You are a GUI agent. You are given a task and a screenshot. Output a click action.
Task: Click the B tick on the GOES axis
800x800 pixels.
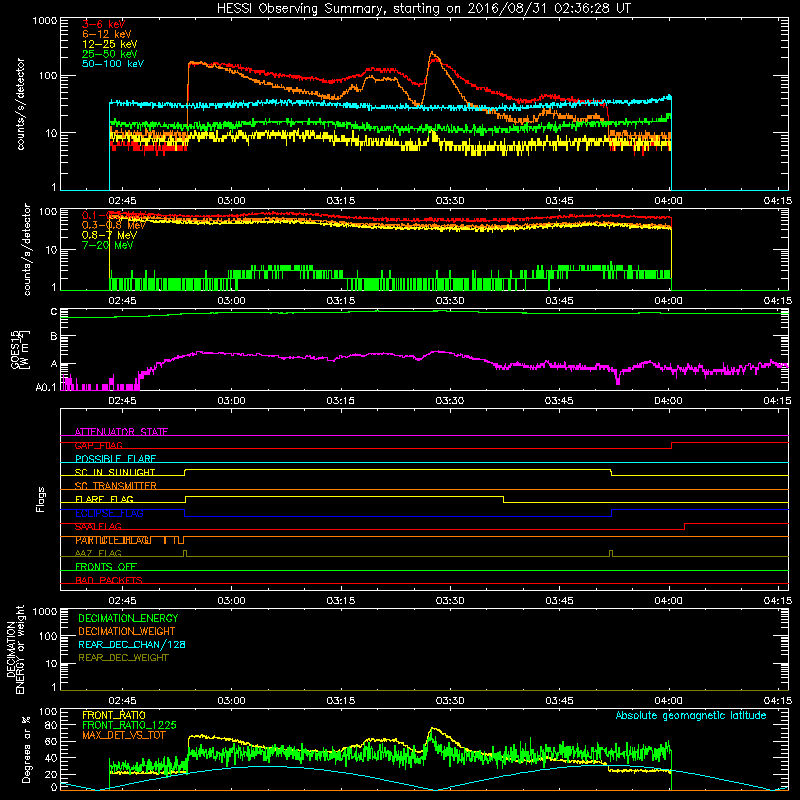pyautogui.click(x=54, y=337)
